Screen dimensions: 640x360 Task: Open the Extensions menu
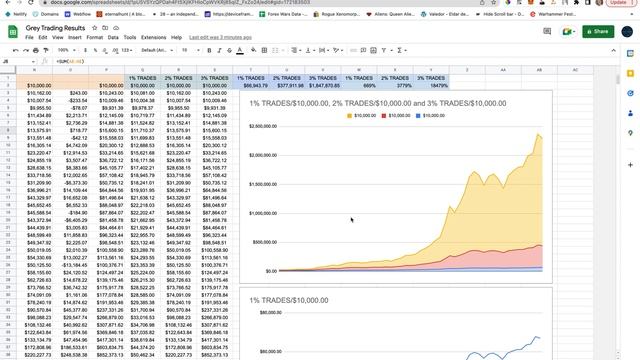pos(153,38)
